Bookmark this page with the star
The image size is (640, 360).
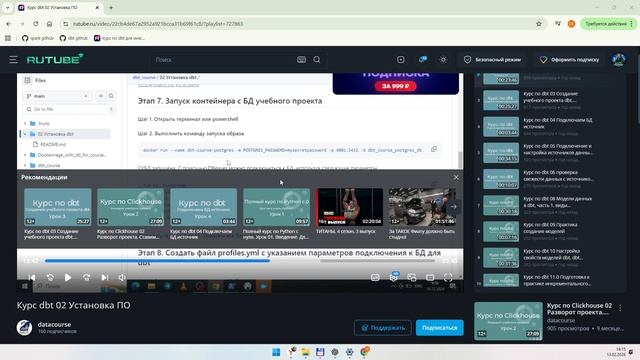point(539,24)
